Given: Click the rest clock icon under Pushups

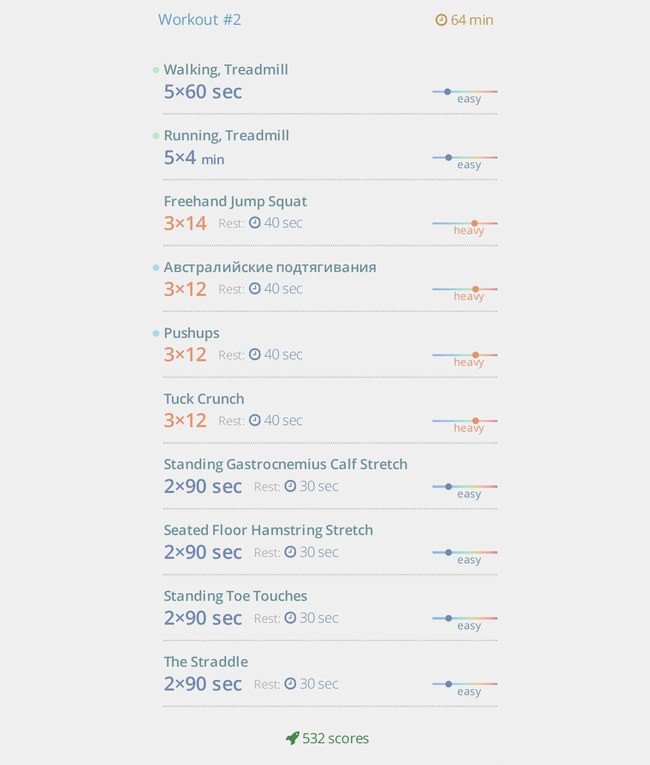Looking at the screenshot, I should 255,355.
